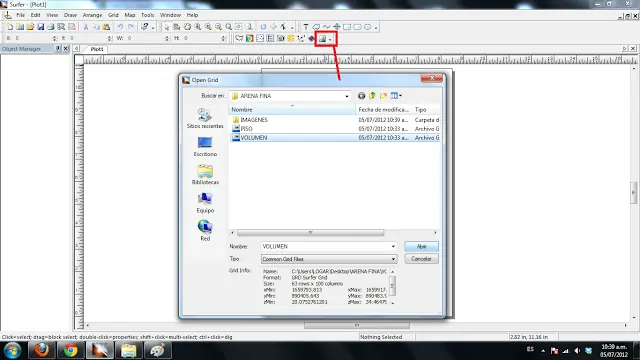Screen dimensions: 640x360
Task: Click the Up One Level folder icon
Action: (x=372, y=96)
